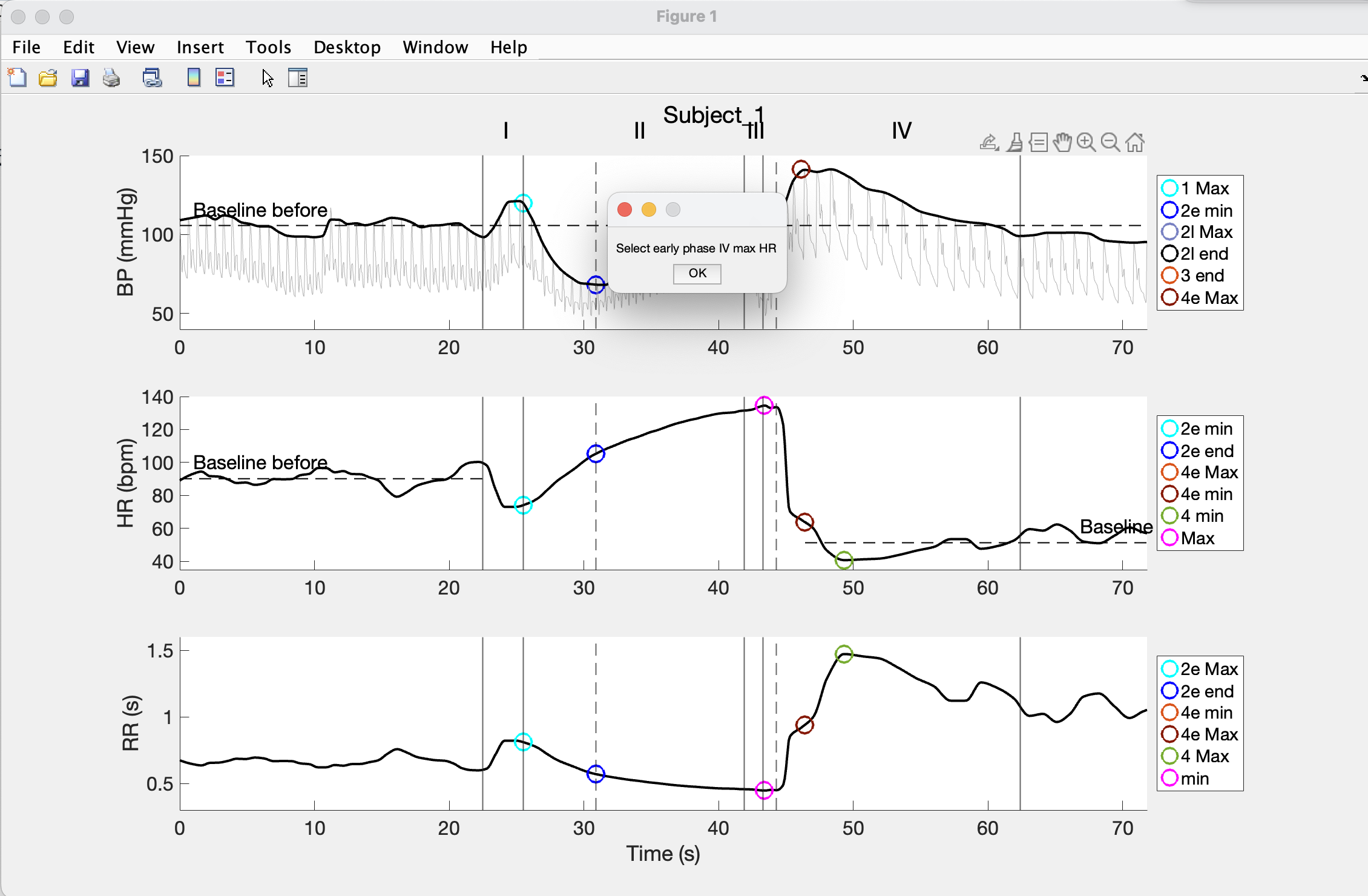
Task: Activate the Edit Plot arrow tool
Action: (268, 78)
